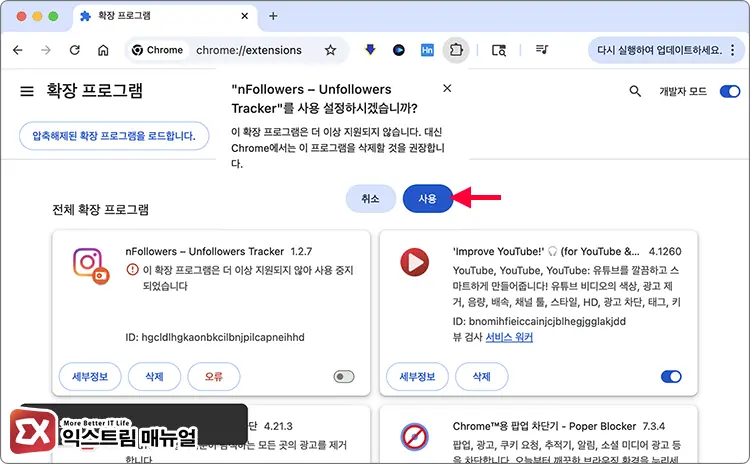Open the home page icon
This screenshot has height=464, width=750.
coord(103,50)
